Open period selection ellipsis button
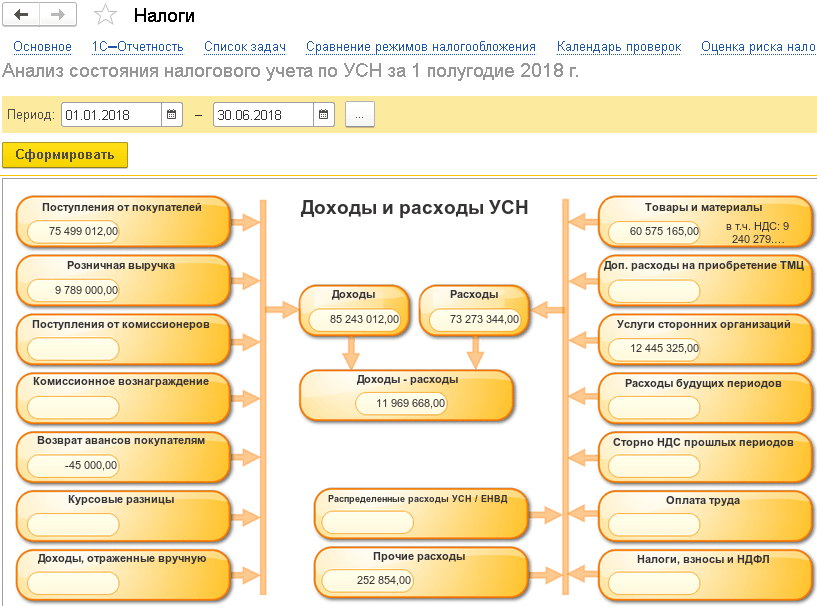 360,115
